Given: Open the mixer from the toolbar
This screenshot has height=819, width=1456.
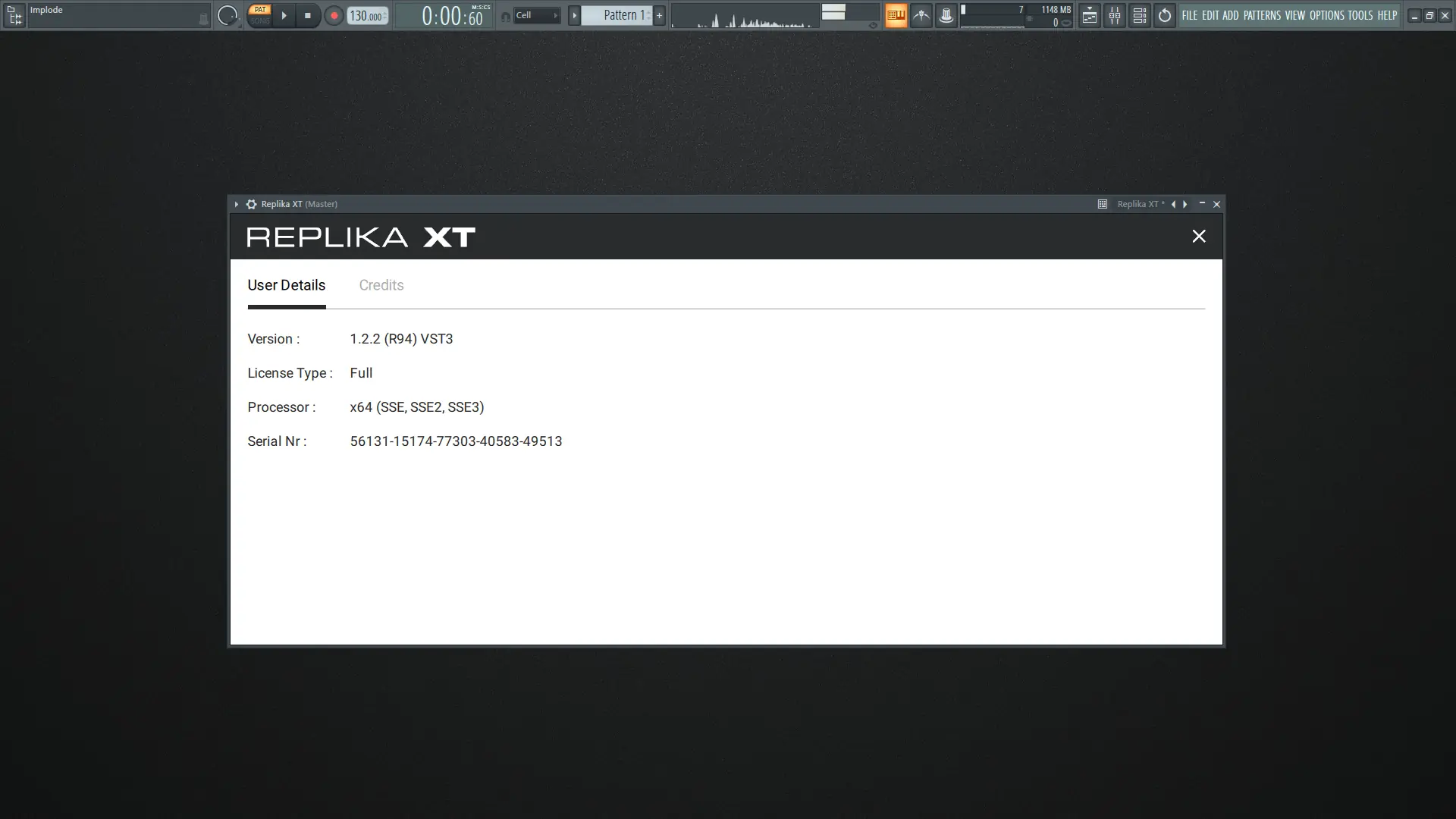Looking at the screenshot, I should [1114, 15].
